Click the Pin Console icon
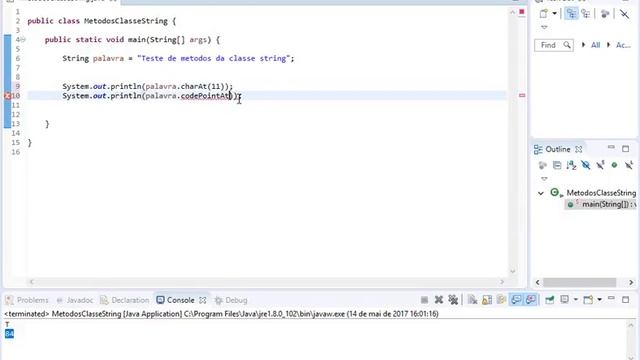Viewport: 640px width, 360px height. (550, 300)
